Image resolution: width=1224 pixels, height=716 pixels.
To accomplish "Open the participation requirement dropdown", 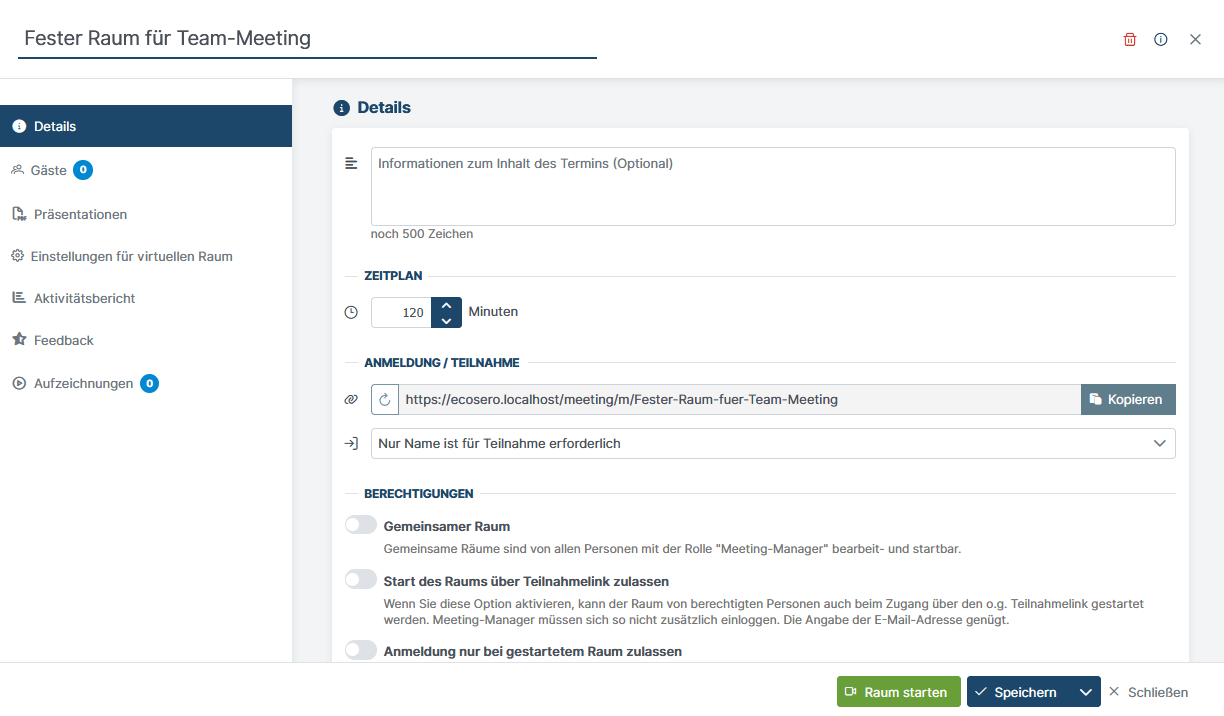I will (773, 443).
